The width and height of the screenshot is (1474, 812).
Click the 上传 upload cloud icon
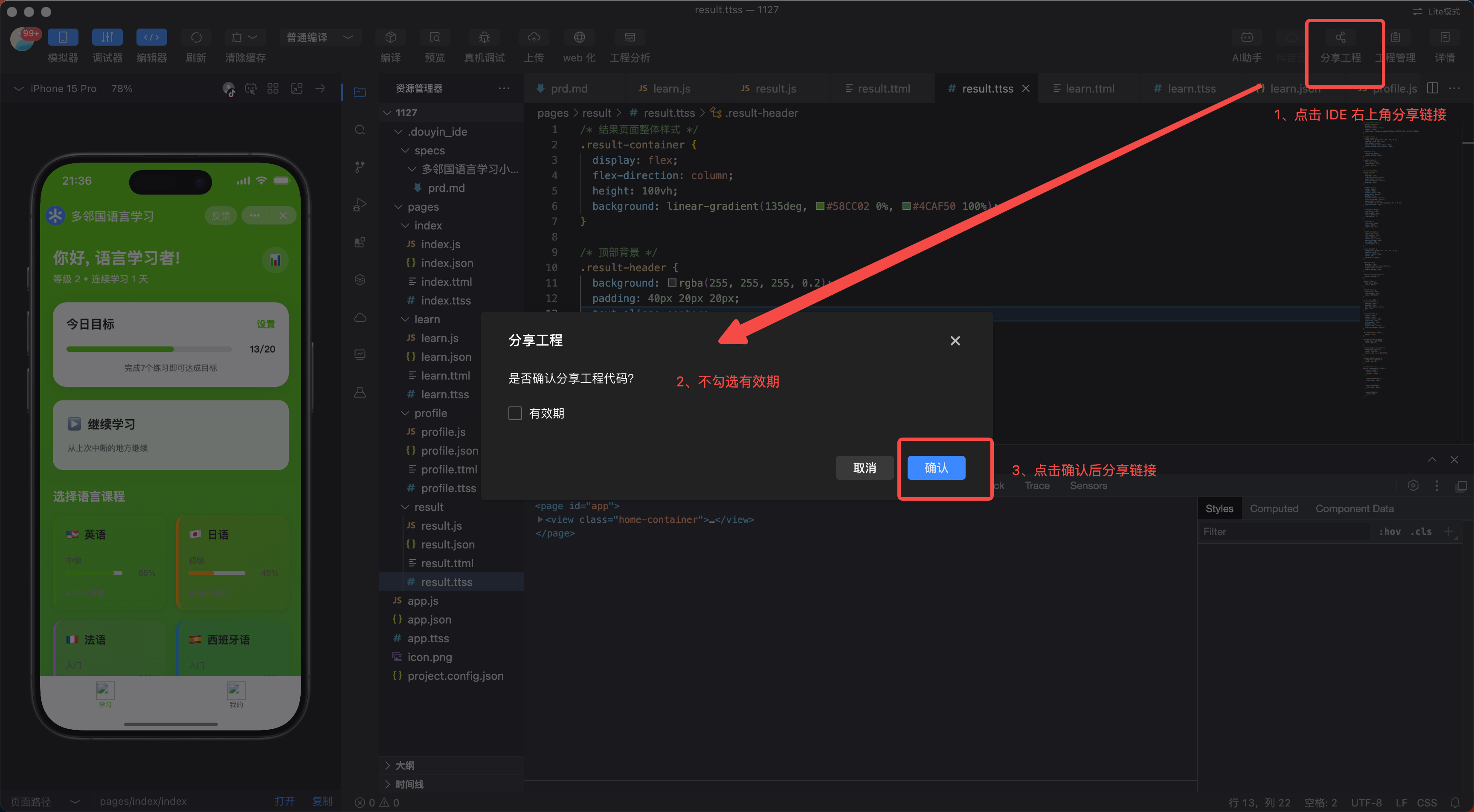[x=533, y=38]
